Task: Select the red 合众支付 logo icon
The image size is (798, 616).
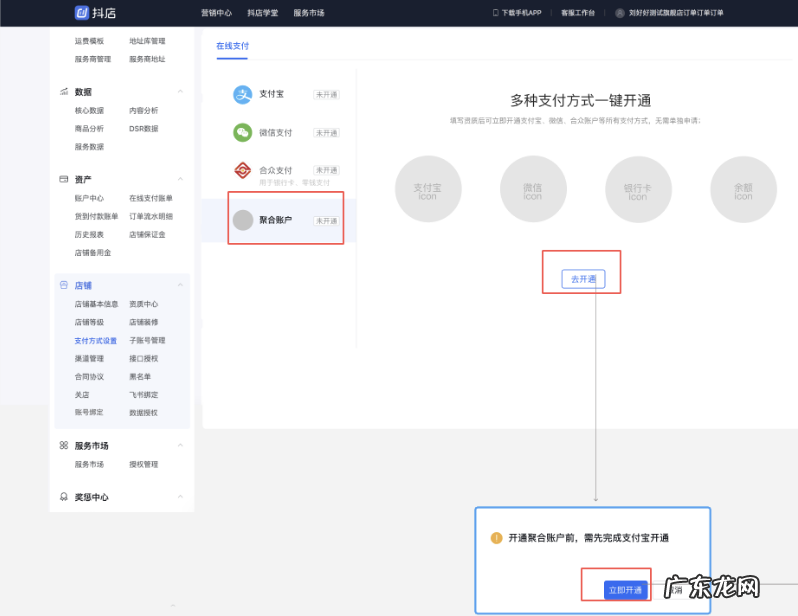Action: click(x=243, y=171)
